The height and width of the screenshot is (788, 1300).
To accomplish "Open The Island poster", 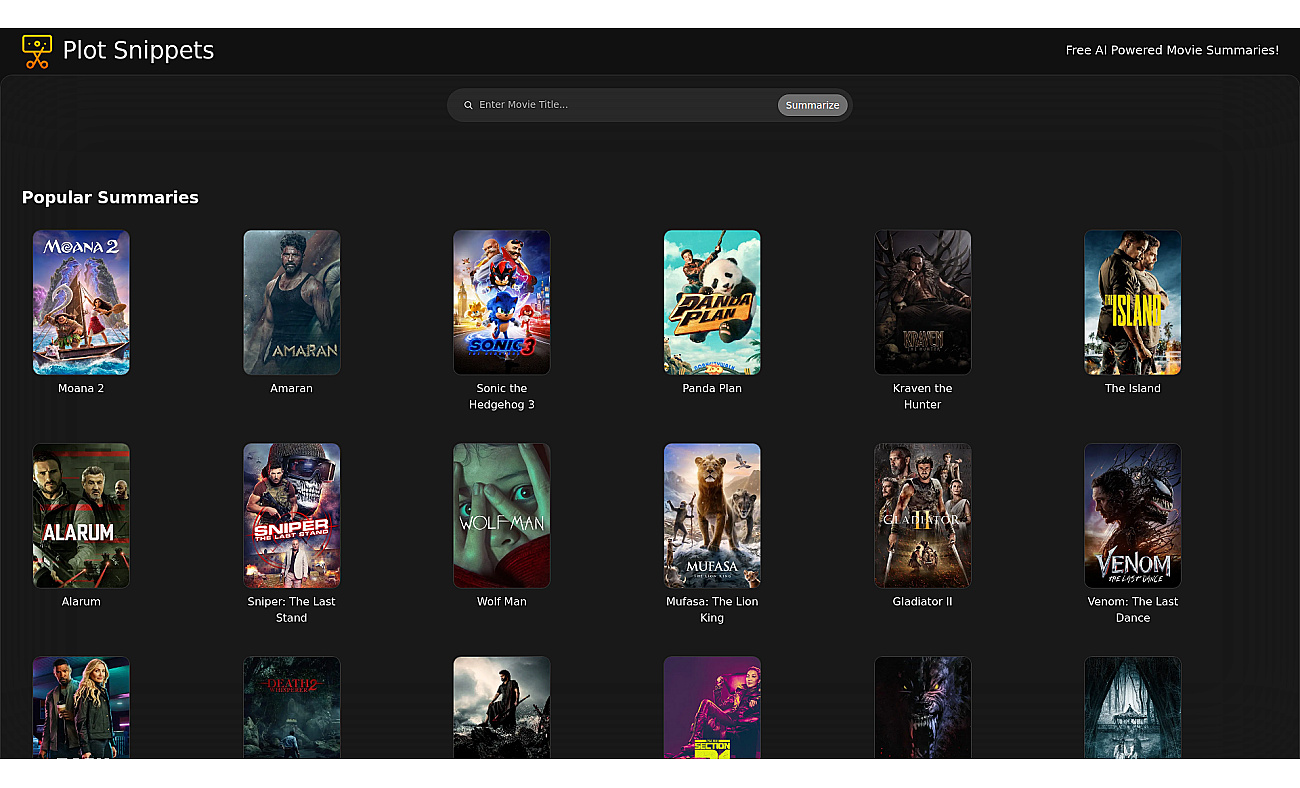I will (1133, 303).
